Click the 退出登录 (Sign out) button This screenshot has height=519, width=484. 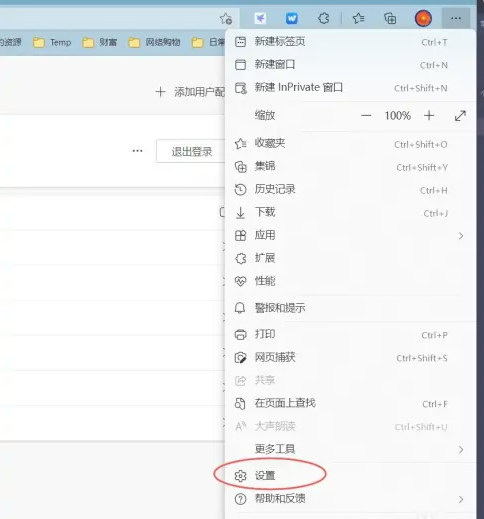(191, 152)
